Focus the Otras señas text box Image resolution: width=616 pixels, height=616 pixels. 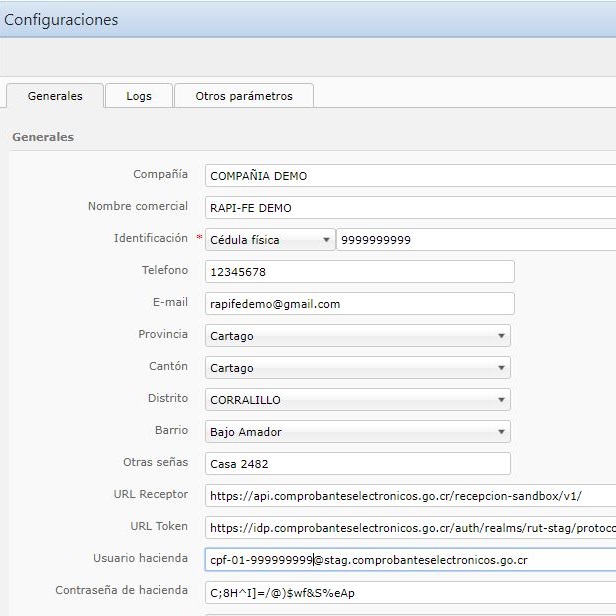pos(358,464)
